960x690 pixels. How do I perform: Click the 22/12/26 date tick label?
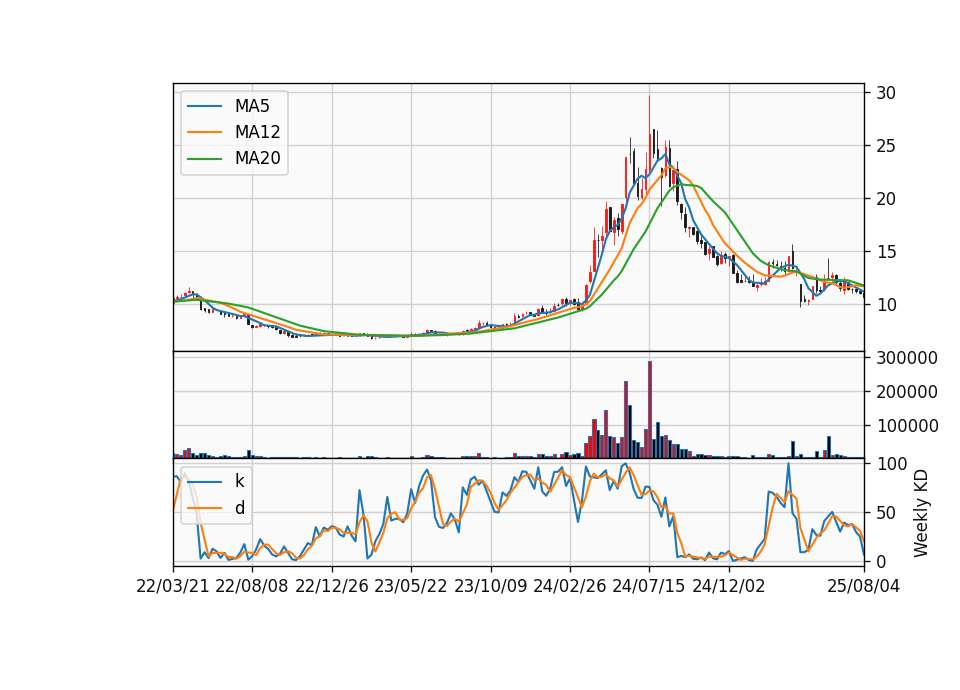click(331, 586)
